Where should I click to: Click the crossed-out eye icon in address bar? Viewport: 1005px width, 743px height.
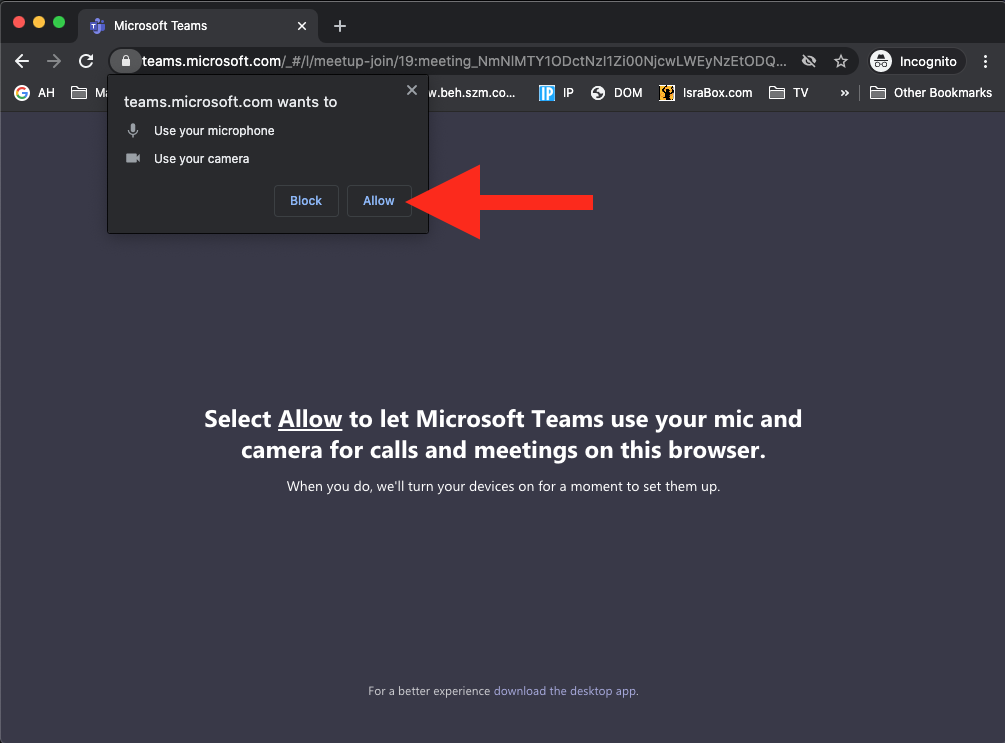tap(809, 61)
